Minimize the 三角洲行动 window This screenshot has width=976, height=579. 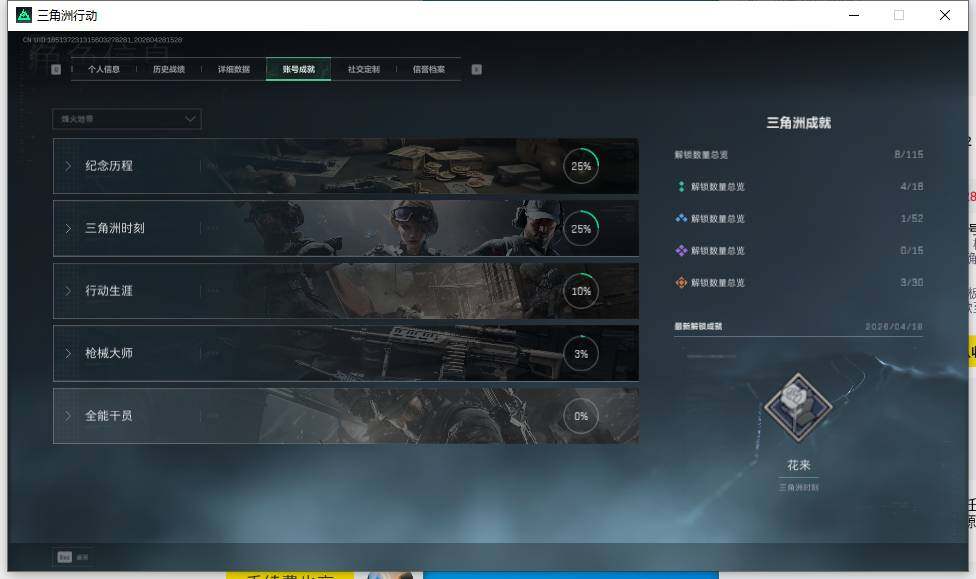[x=854, y=15]
